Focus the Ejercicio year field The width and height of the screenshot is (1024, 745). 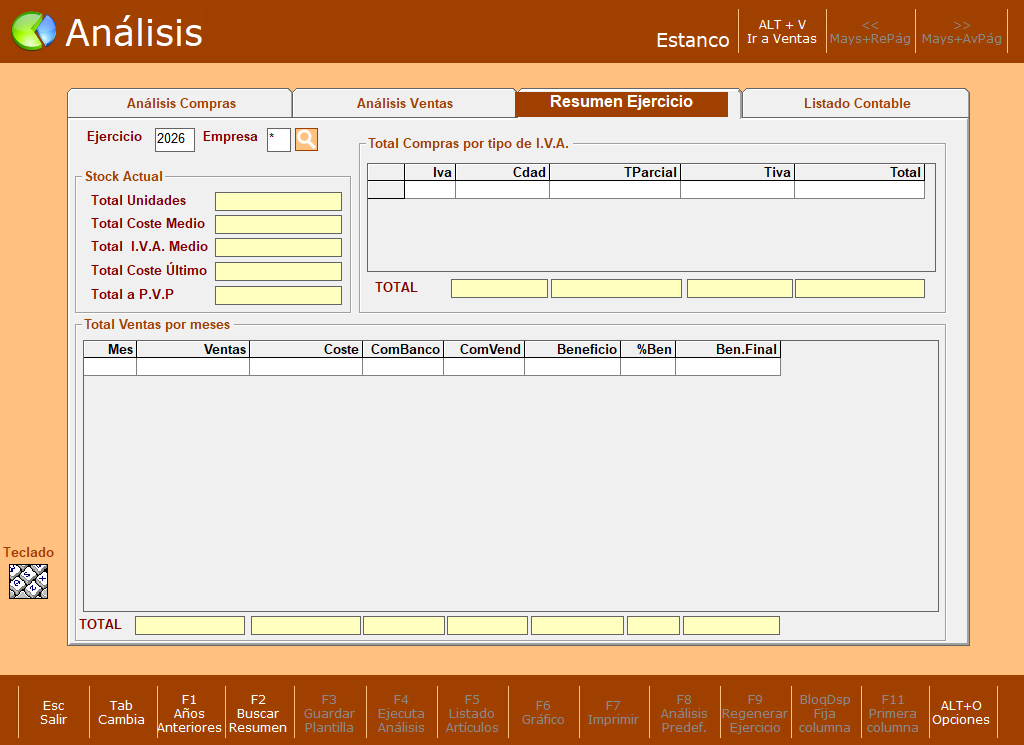tap(174, 139)
